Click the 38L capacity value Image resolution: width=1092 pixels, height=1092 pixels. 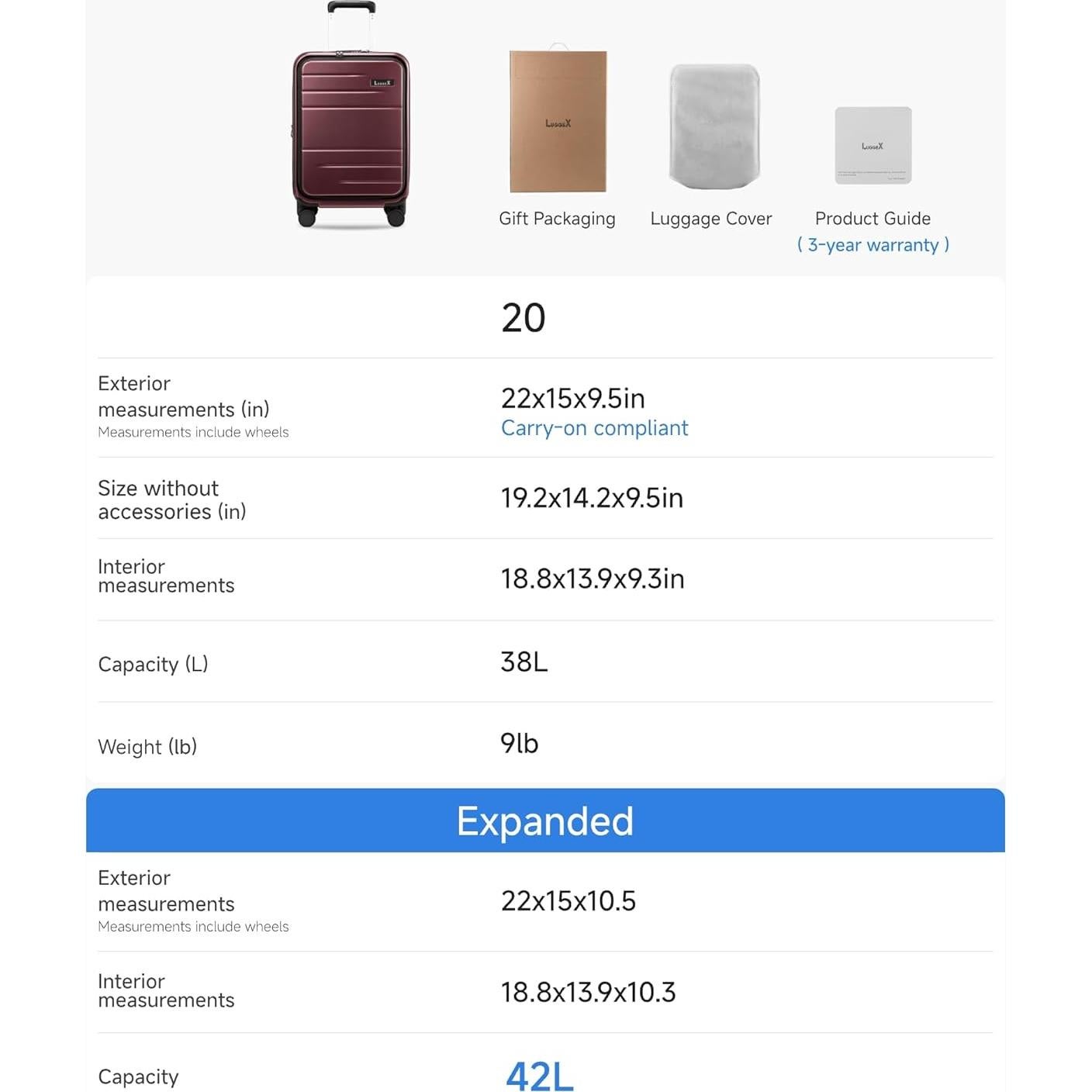524,662
